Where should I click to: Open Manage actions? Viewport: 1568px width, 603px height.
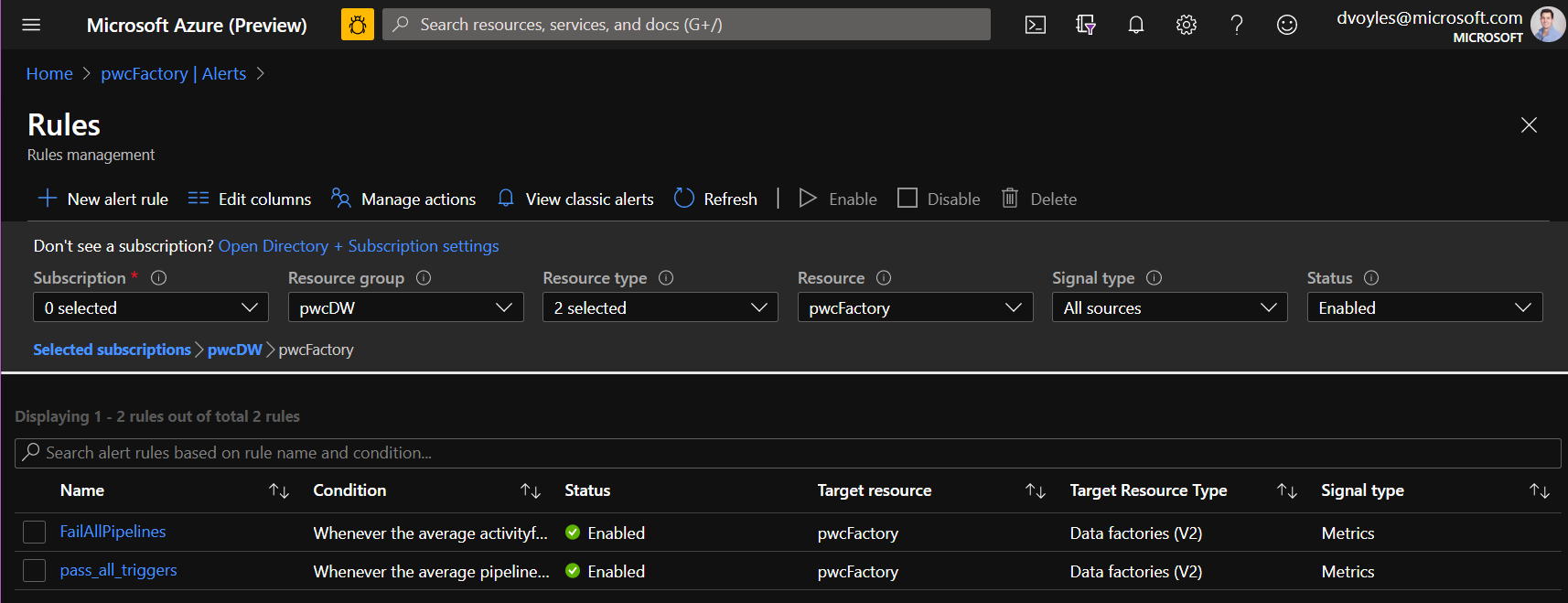pos(403,199)
